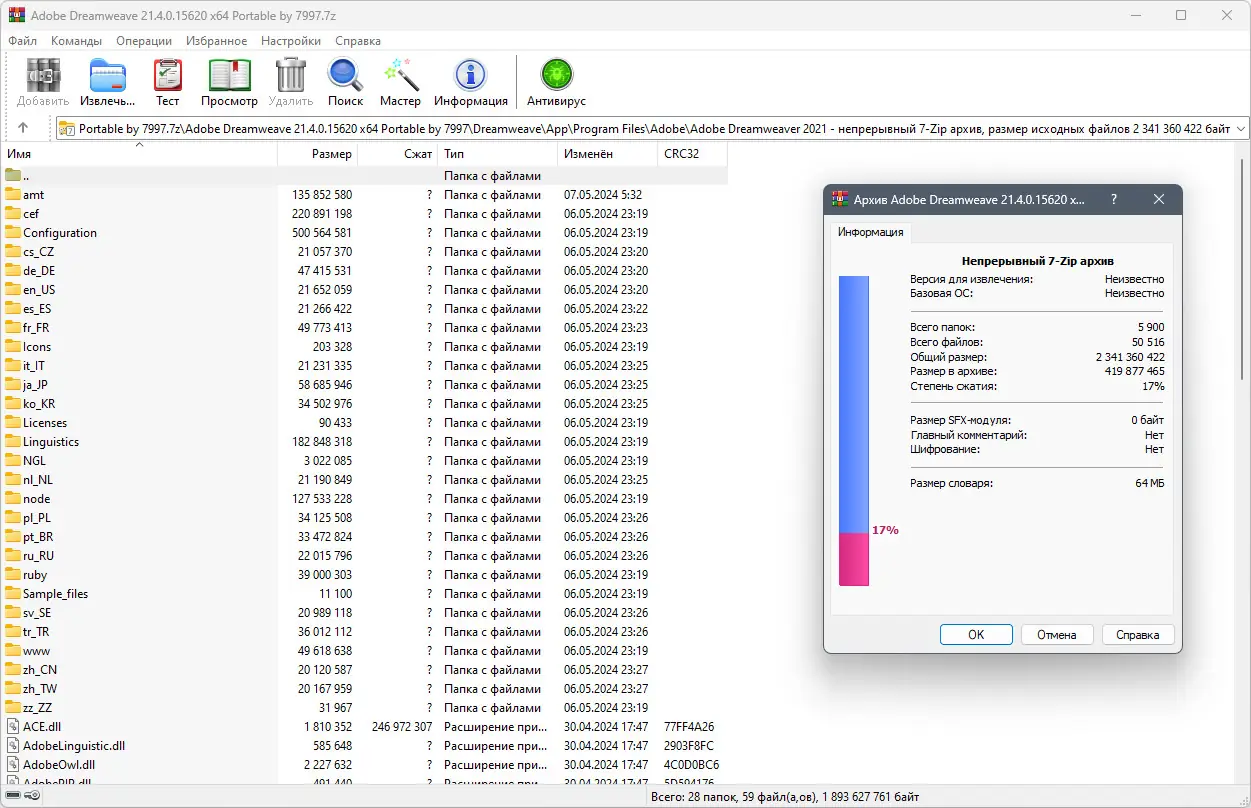Sort the list by the Имя column header
The width and height of the screenshot is (1251, 808).
(x=139, y=154)
